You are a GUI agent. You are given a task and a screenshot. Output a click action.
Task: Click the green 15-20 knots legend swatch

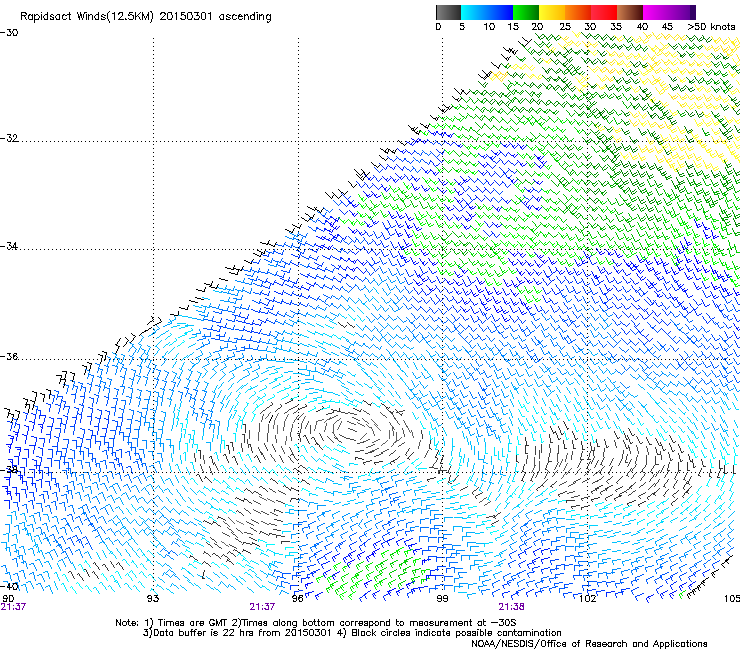pos(526,12)
